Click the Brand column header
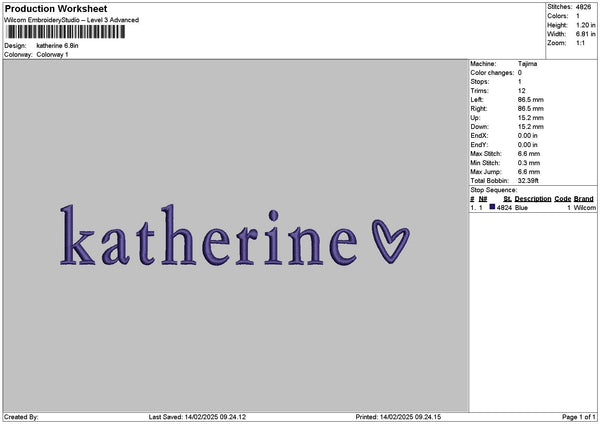Viewport: 600px width, 424px height. (584, 199)
